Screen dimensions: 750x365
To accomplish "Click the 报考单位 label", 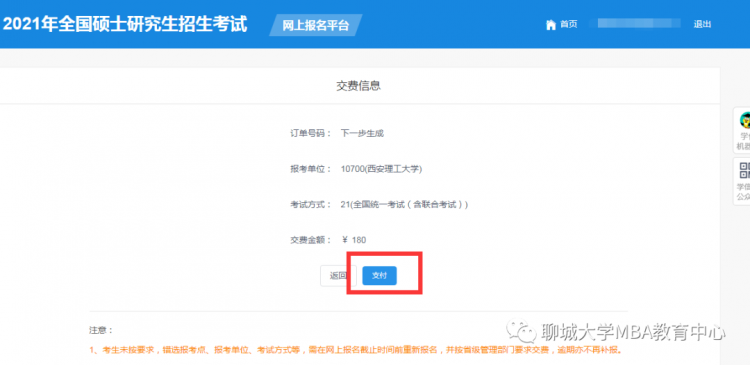I will point(310,169).
